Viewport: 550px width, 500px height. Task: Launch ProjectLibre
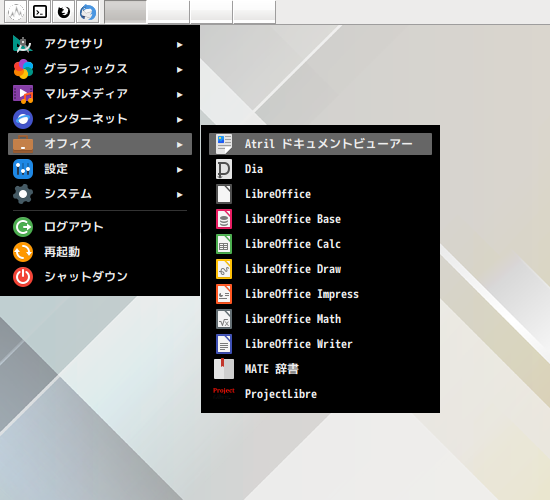point(320,394)
